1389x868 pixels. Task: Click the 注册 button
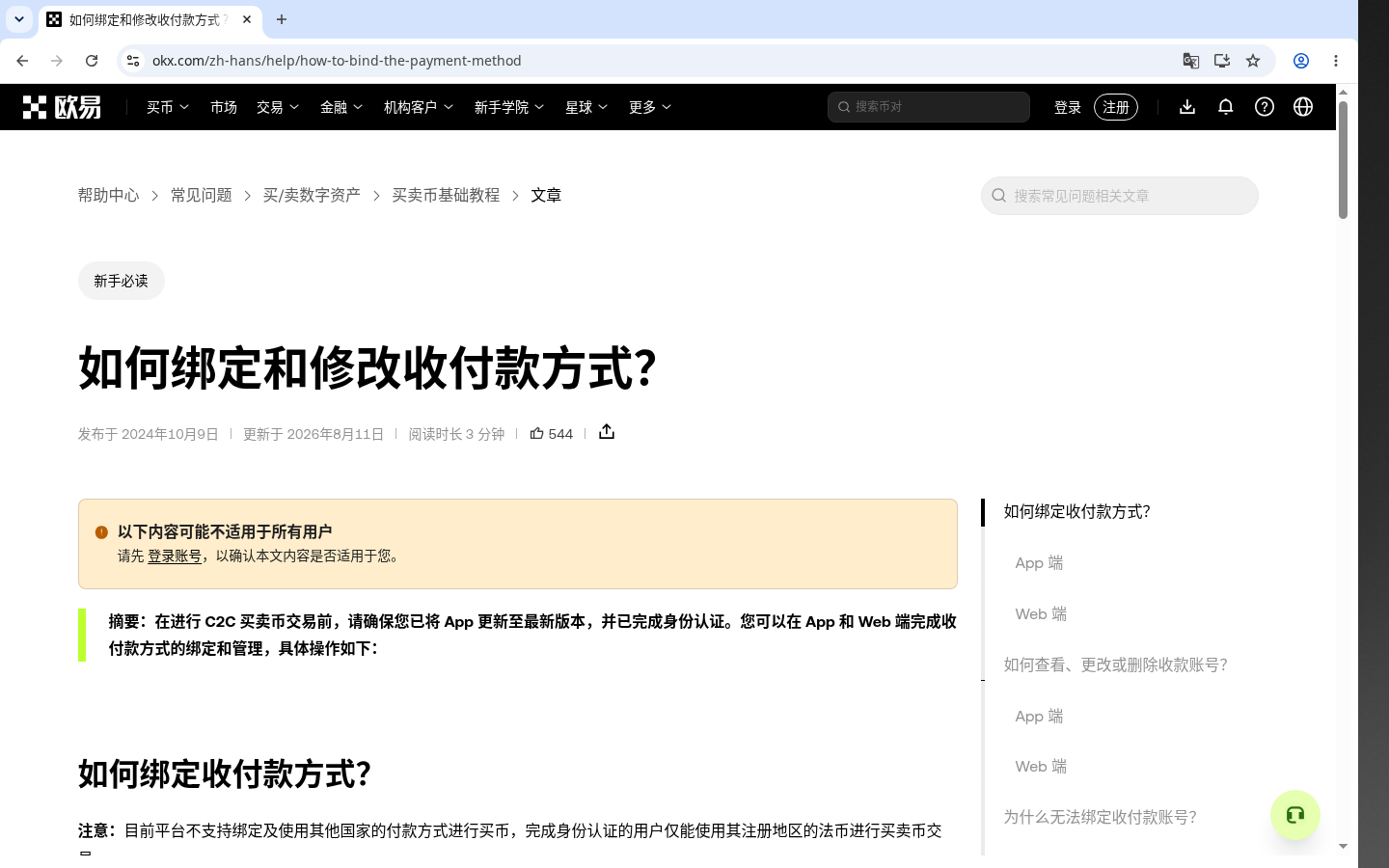1116,107
